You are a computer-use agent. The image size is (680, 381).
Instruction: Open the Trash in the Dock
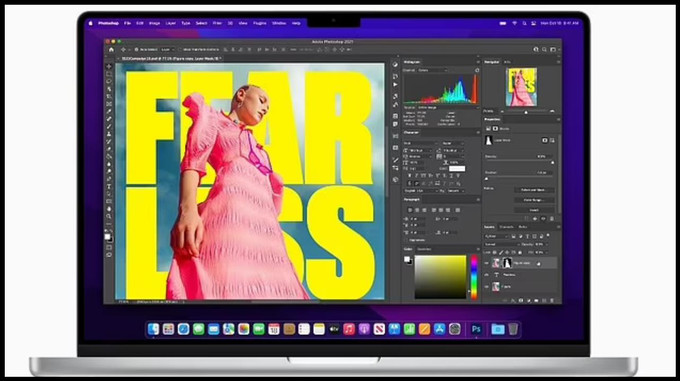(513, 329)
